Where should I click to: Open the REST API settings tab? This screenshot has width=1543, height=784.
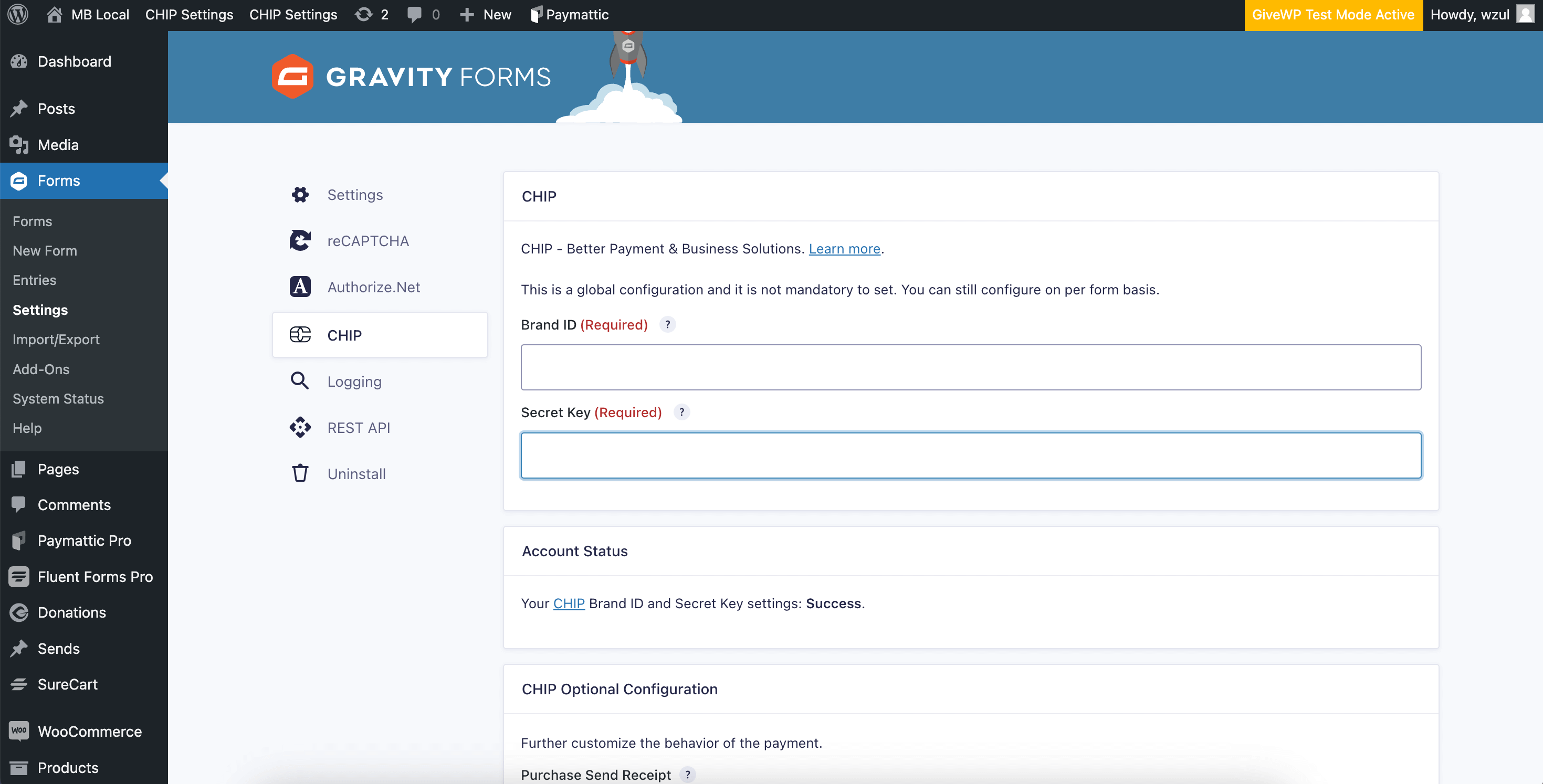coord(380,428)
